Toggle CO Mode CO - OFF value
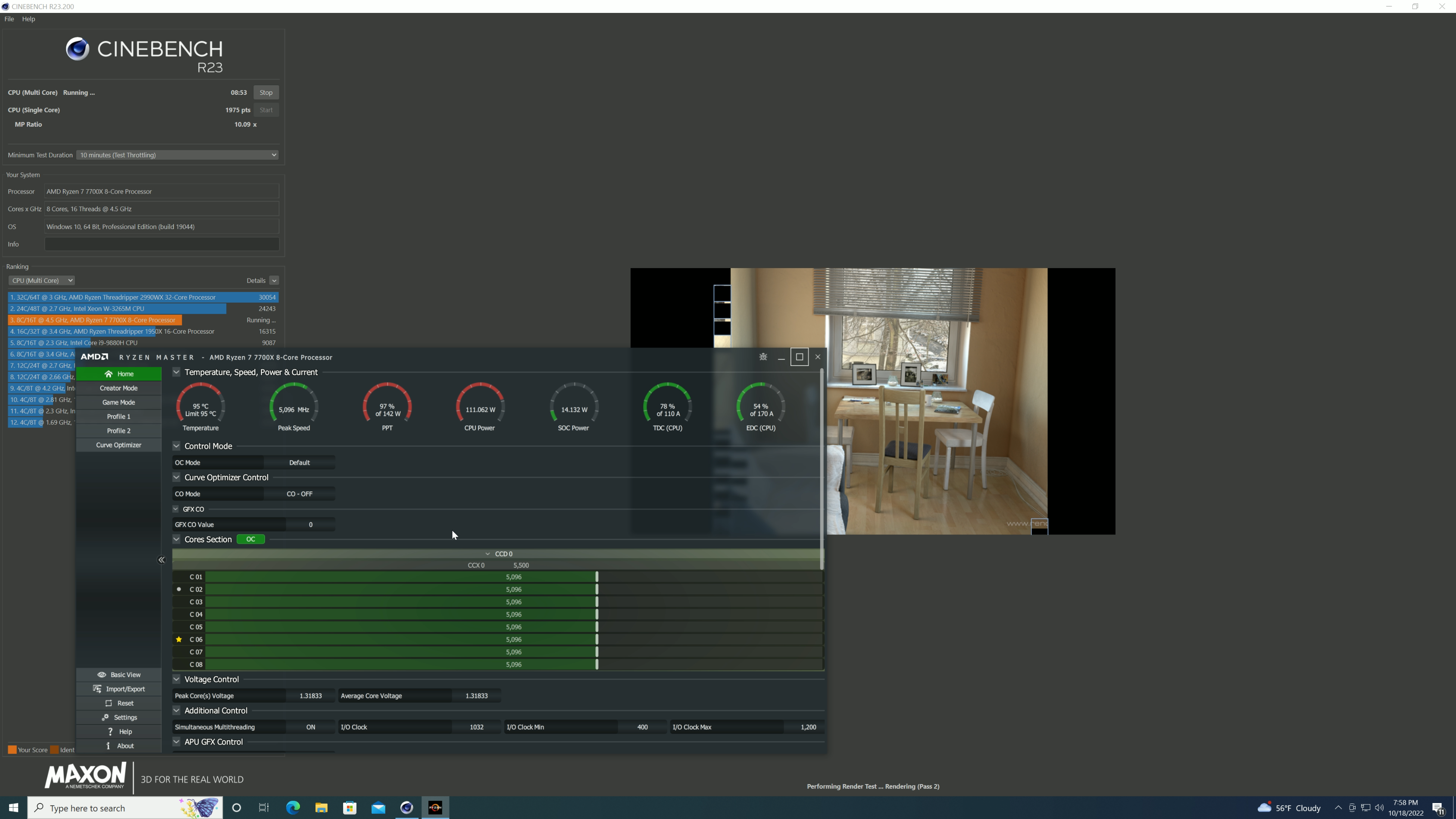The height and width of the screenshot is (819, 1456). point(300,494)
